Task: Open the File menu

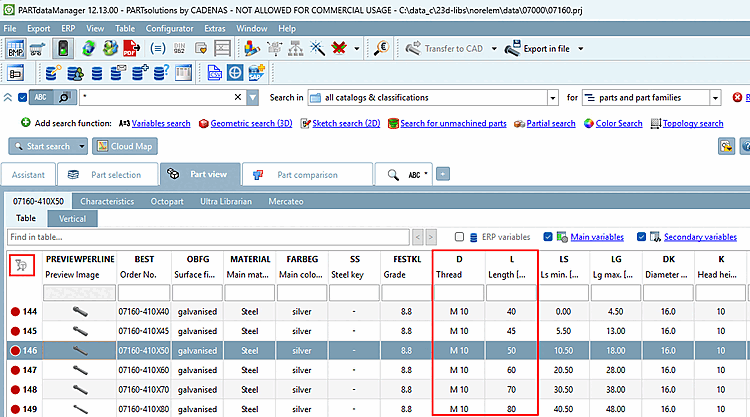Action: (10, 28)
